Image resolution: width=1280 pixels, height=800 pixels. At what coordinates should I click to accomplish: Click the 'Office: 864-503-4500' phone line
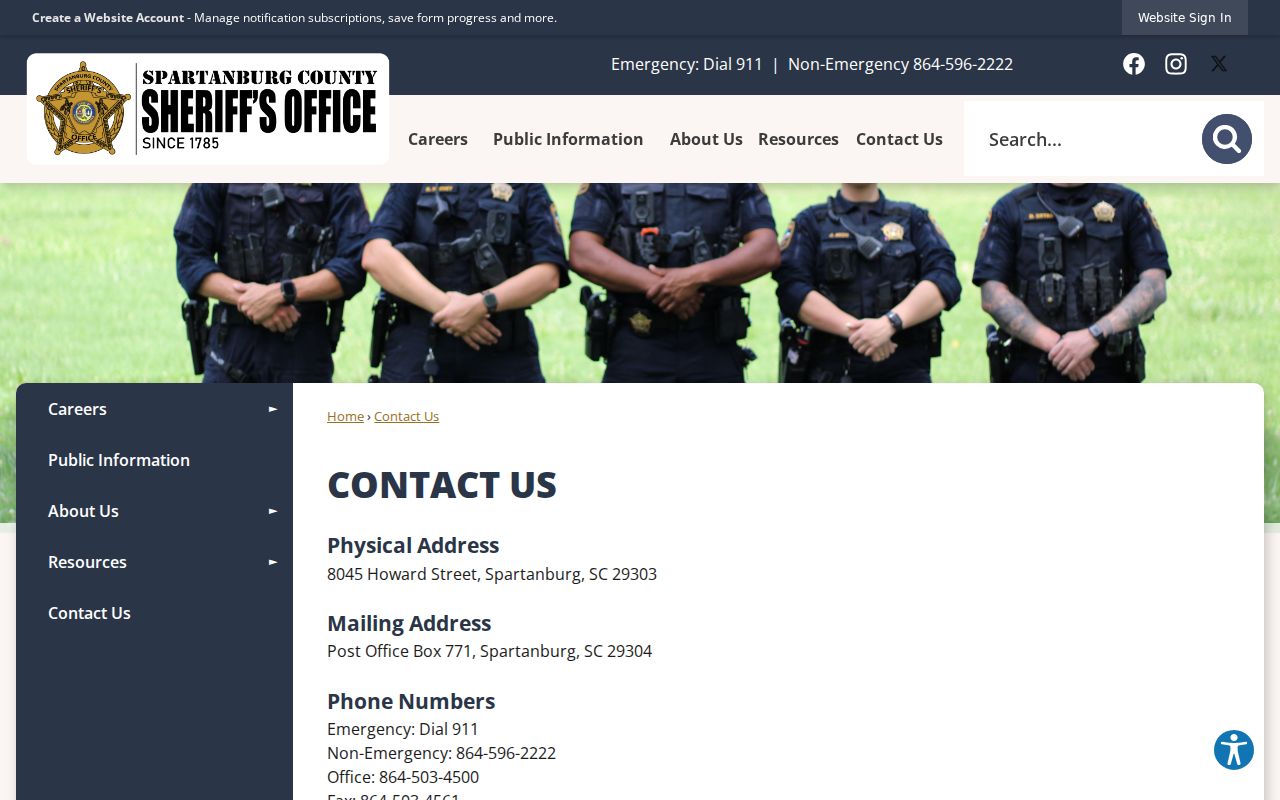click(403, 777)
